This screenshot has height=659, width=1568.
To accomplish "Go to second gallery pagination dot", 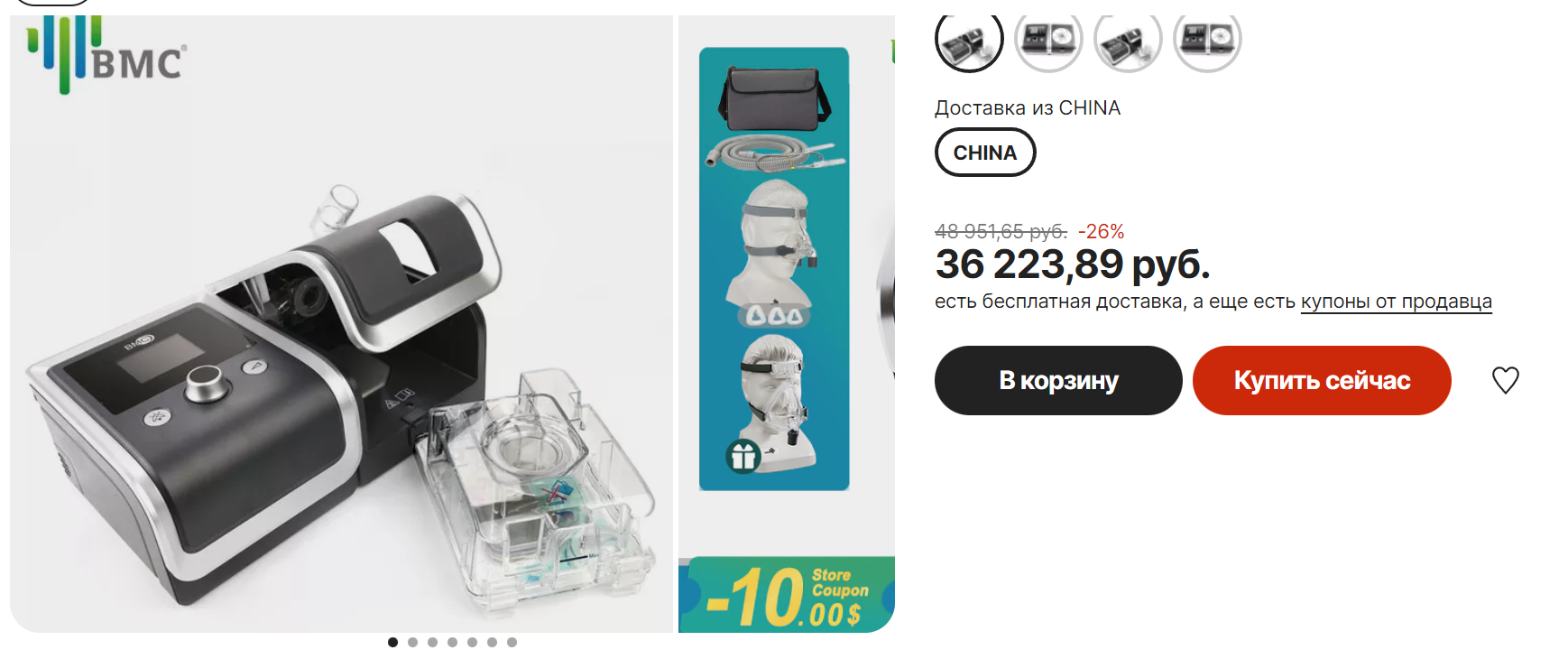I will tap(412, 642).
